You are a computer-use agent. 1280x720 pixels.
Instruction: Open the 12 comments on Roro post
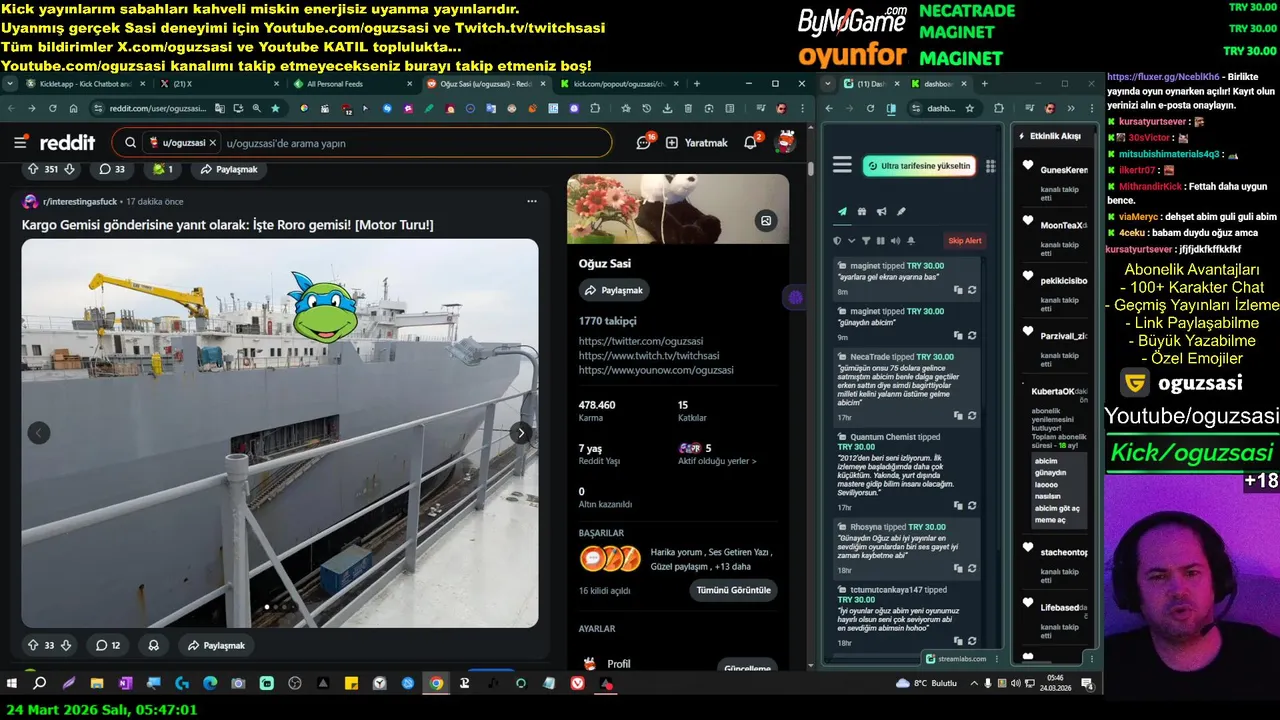pyautogui.click(x=108, y=645)
